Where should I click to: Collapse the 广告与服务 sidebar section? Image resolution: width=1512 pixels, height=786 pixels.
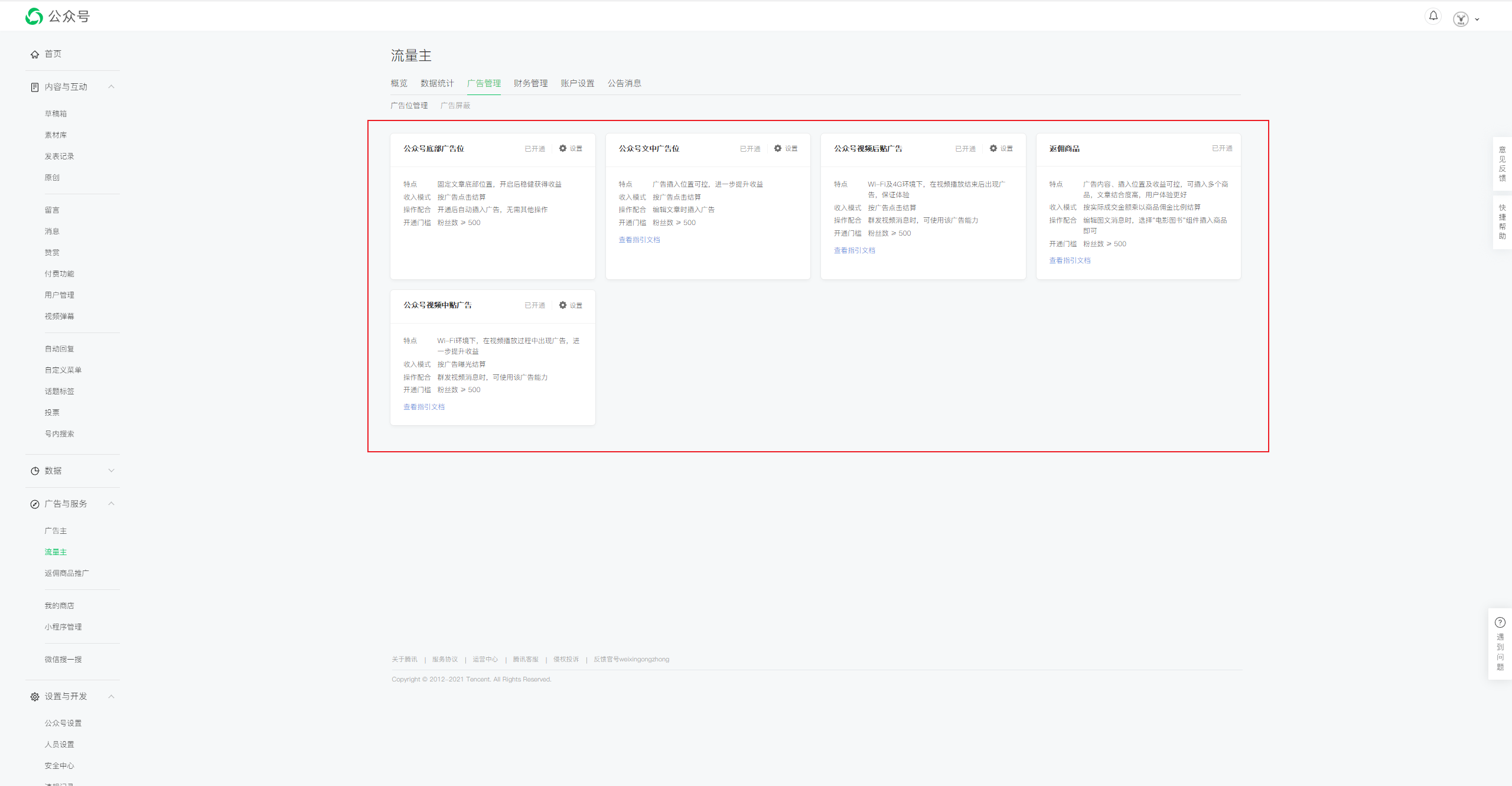(x=111, y=504)
